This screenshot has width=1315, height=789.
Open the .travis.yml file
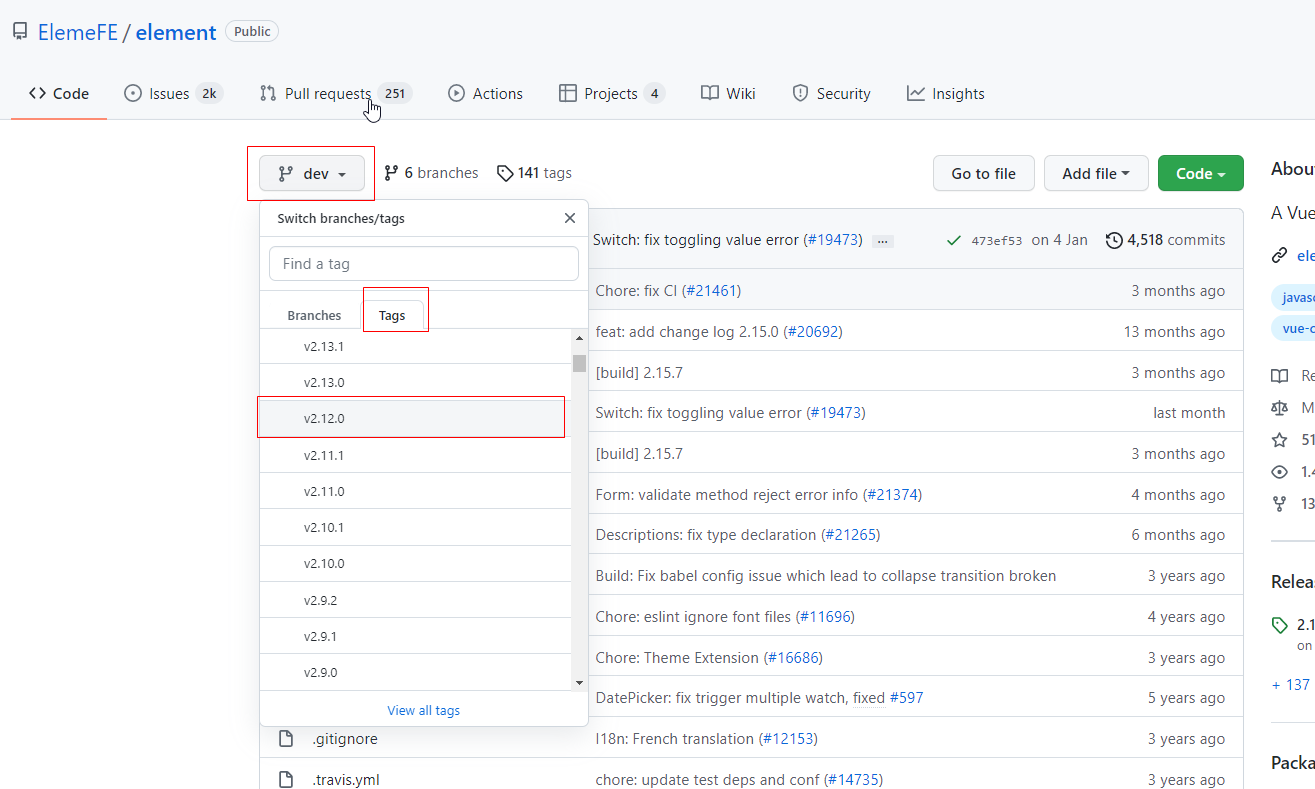346,779
